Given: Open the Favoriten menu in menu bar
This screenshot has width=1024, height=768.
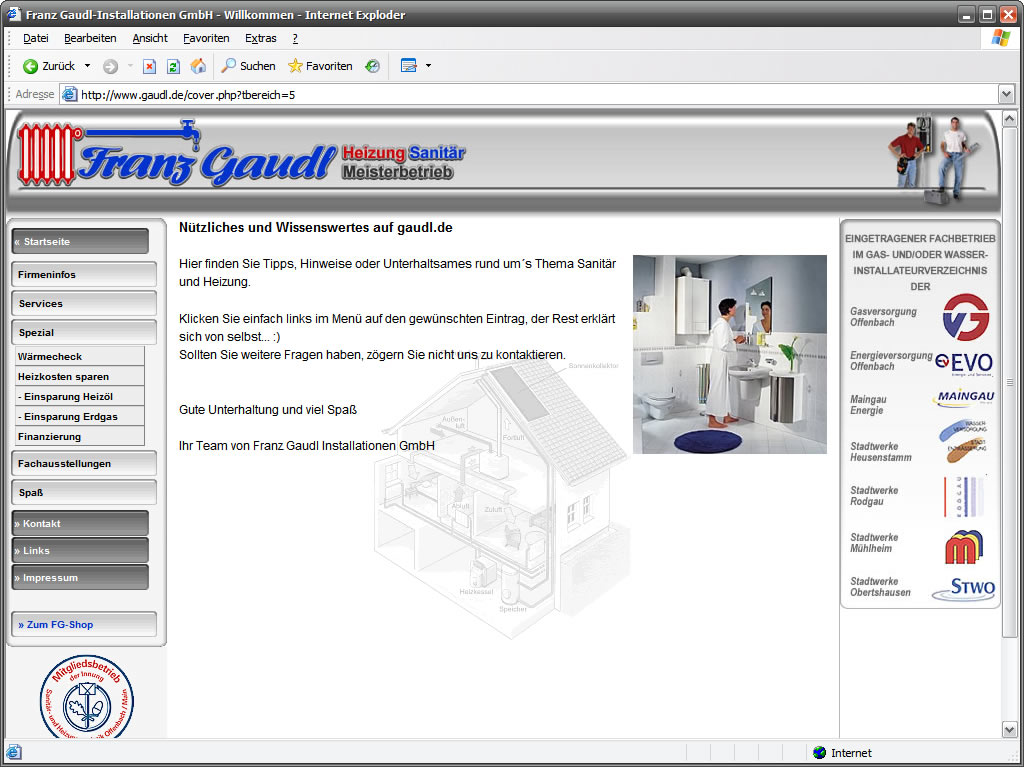Looking at the screenshot, I should (x=206, y=39).
